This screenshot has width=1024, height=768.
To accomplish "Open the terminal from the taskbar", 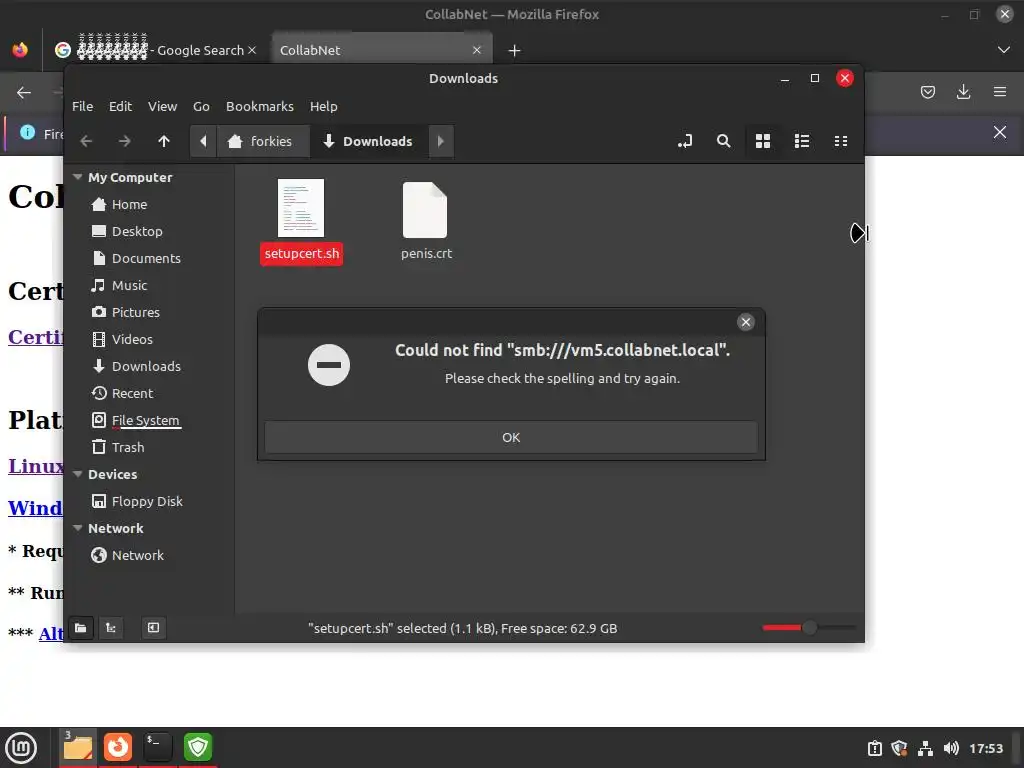I will tap(158, 748).
